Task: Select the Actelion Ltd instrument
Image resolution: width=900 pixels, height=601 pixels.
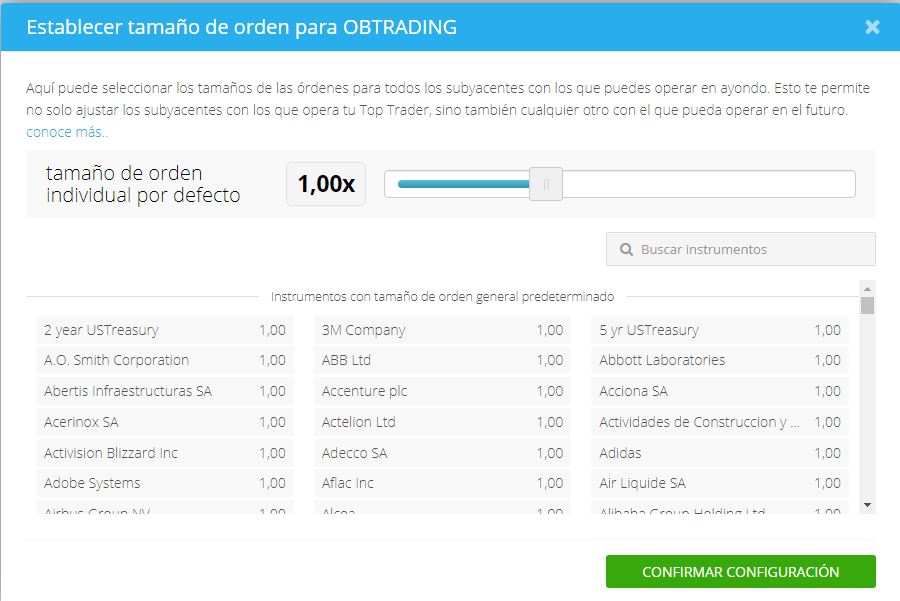Action: coord(442,422)
